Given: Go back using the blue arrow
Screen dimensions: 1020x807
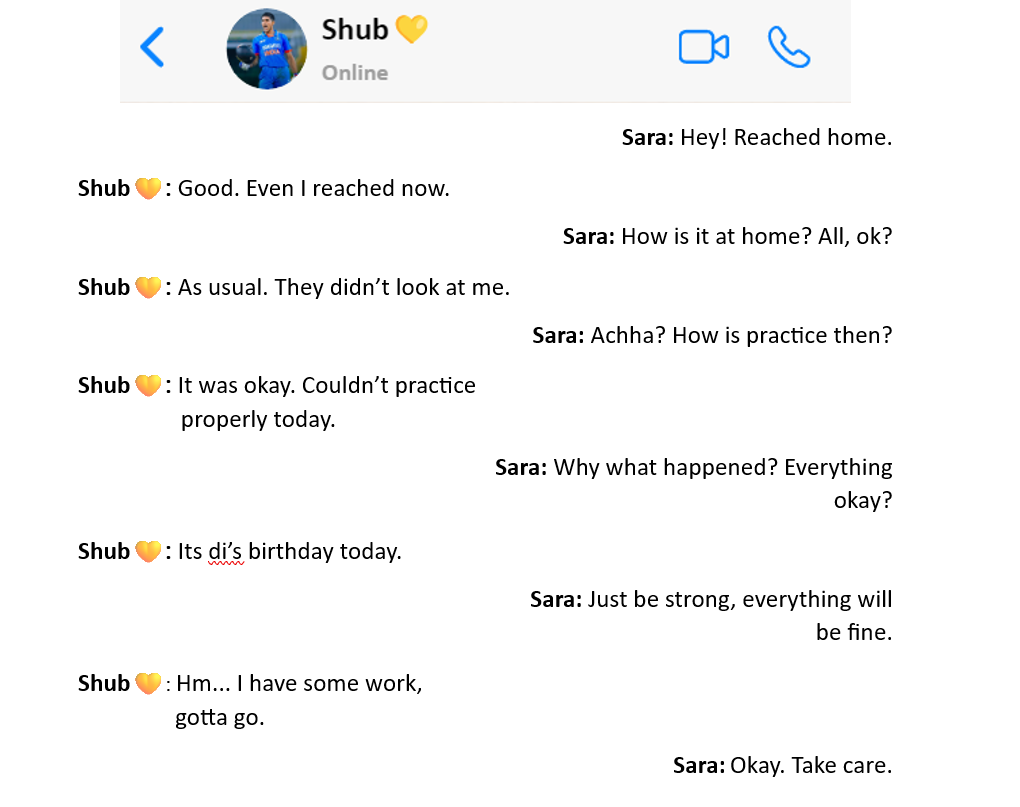Looking at the screenshot, I should tap(152, 47).
